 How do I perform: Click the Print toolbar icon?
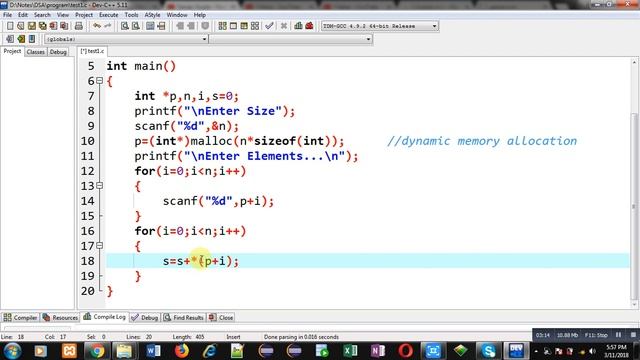click(x=79, y=26)
